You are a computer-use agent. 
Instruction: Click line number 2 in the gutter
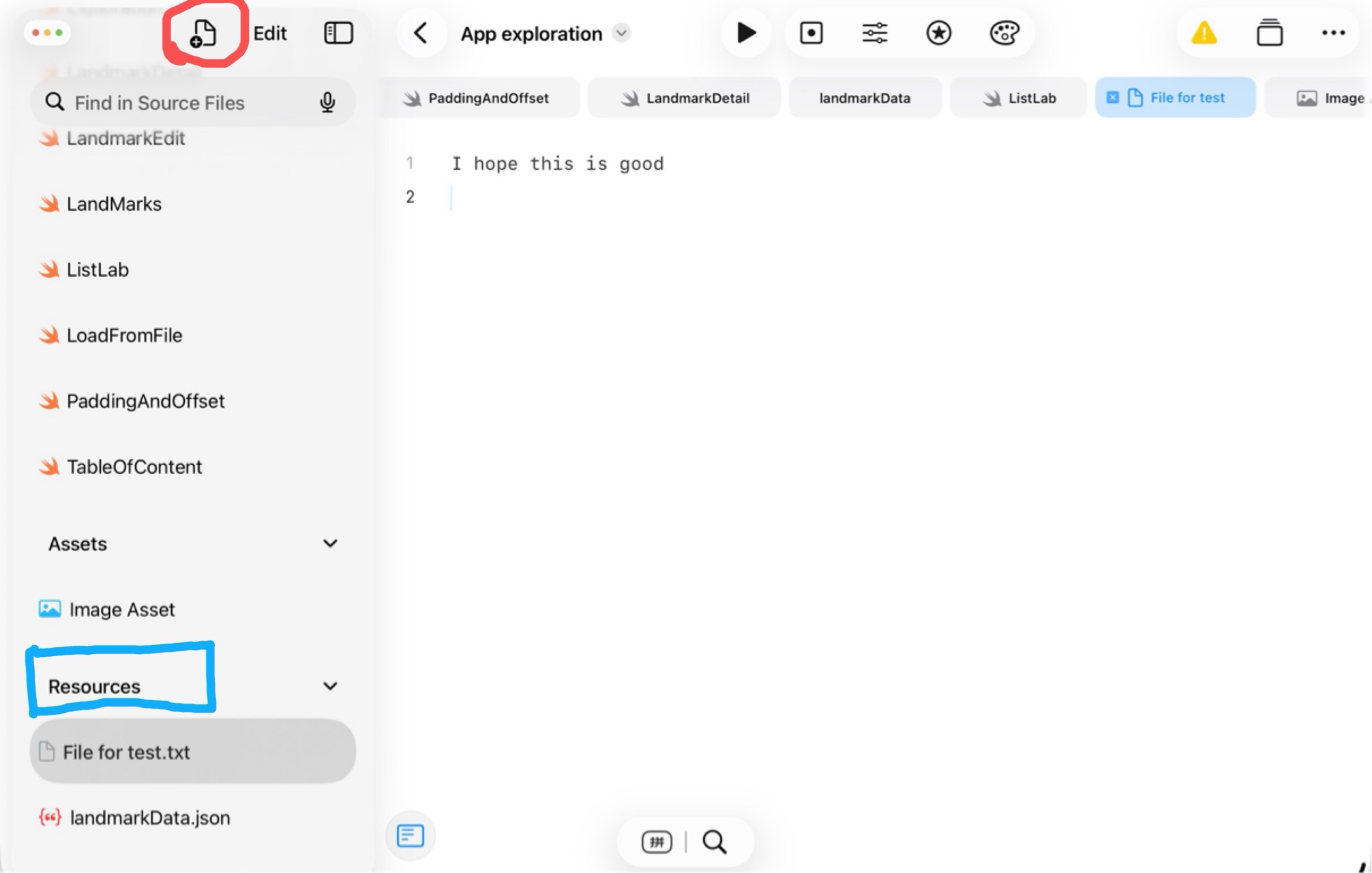(x=410, y=197)
